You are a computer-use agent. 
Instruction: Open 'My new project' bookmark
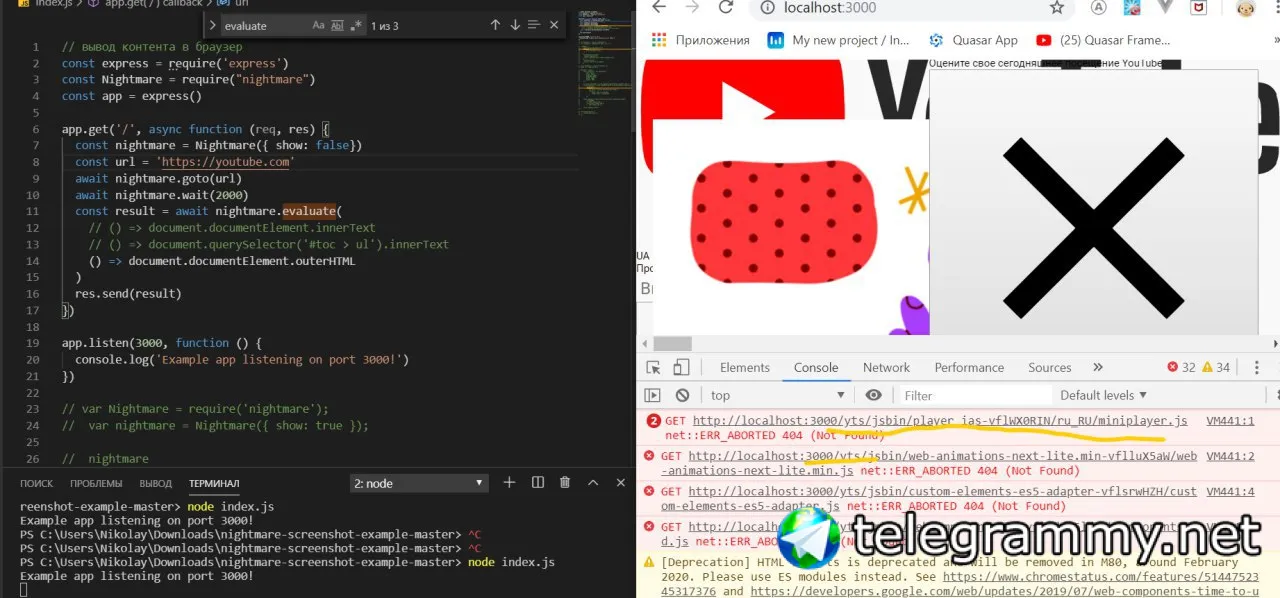click(838, 40)
